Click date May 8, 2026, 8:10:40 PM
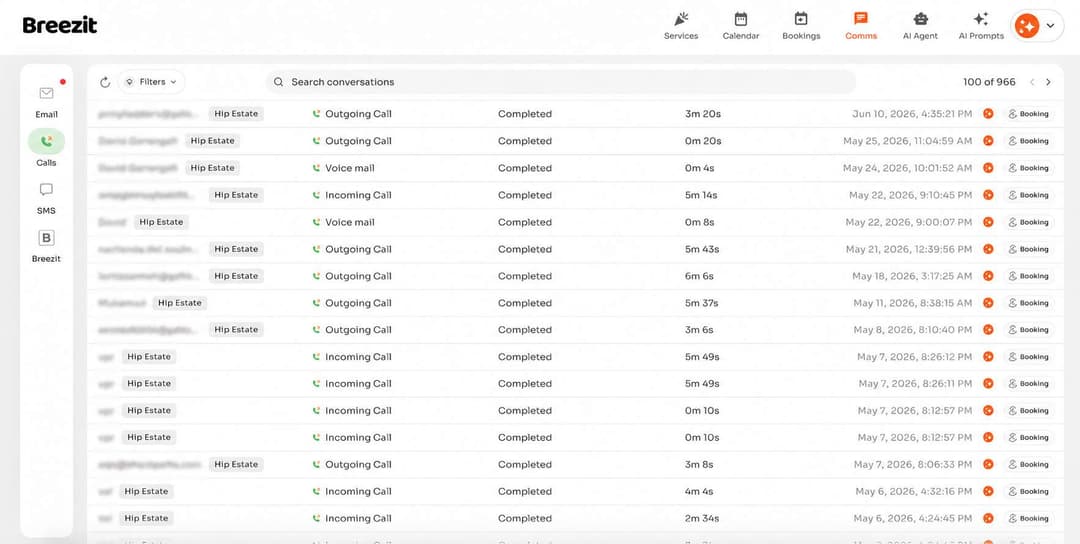The width and height of the screenshot is (1080, 544). point(913,330)
